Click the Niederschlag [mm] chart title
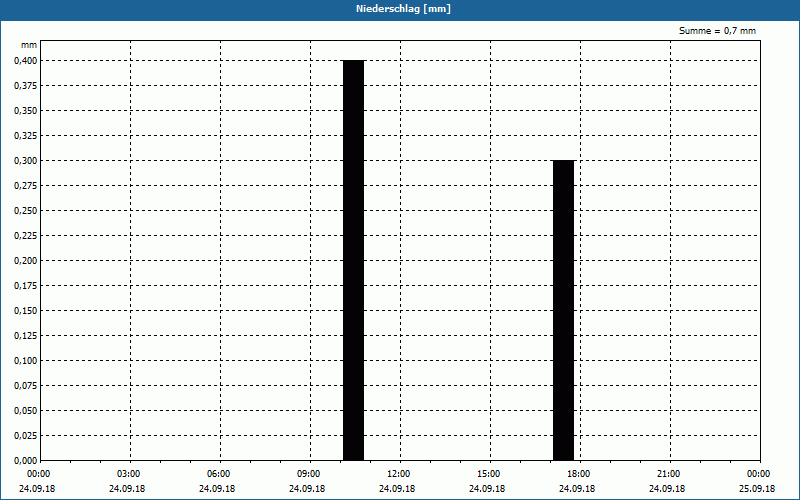Screen dimensions: 800x500 tap(403, 9)
